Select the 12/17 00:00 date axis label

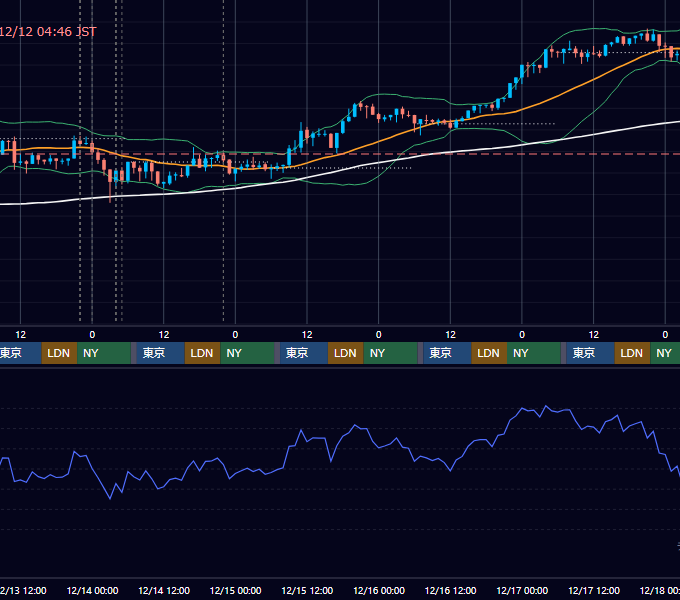point(522,590)
